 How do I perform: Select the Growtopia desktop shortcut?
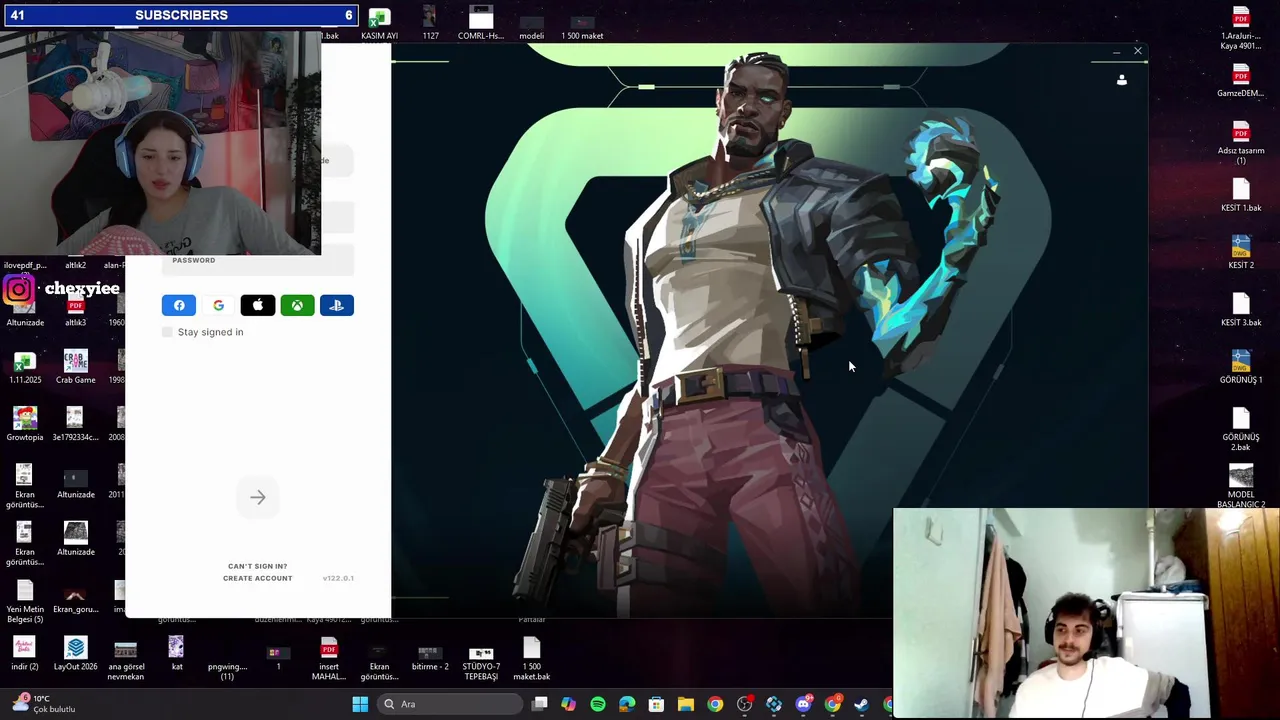(25, 424)
